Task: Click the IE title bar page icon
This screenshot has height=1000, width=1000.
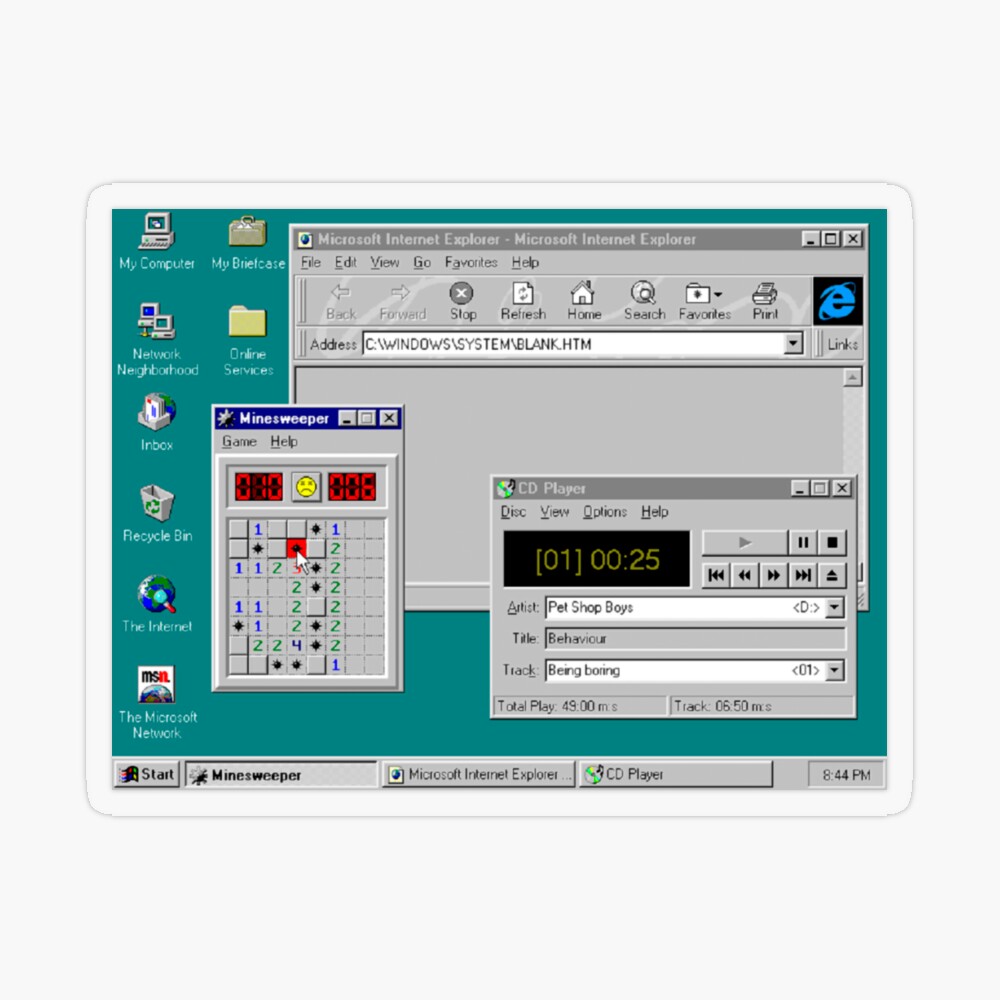Action: pos(305,240)
